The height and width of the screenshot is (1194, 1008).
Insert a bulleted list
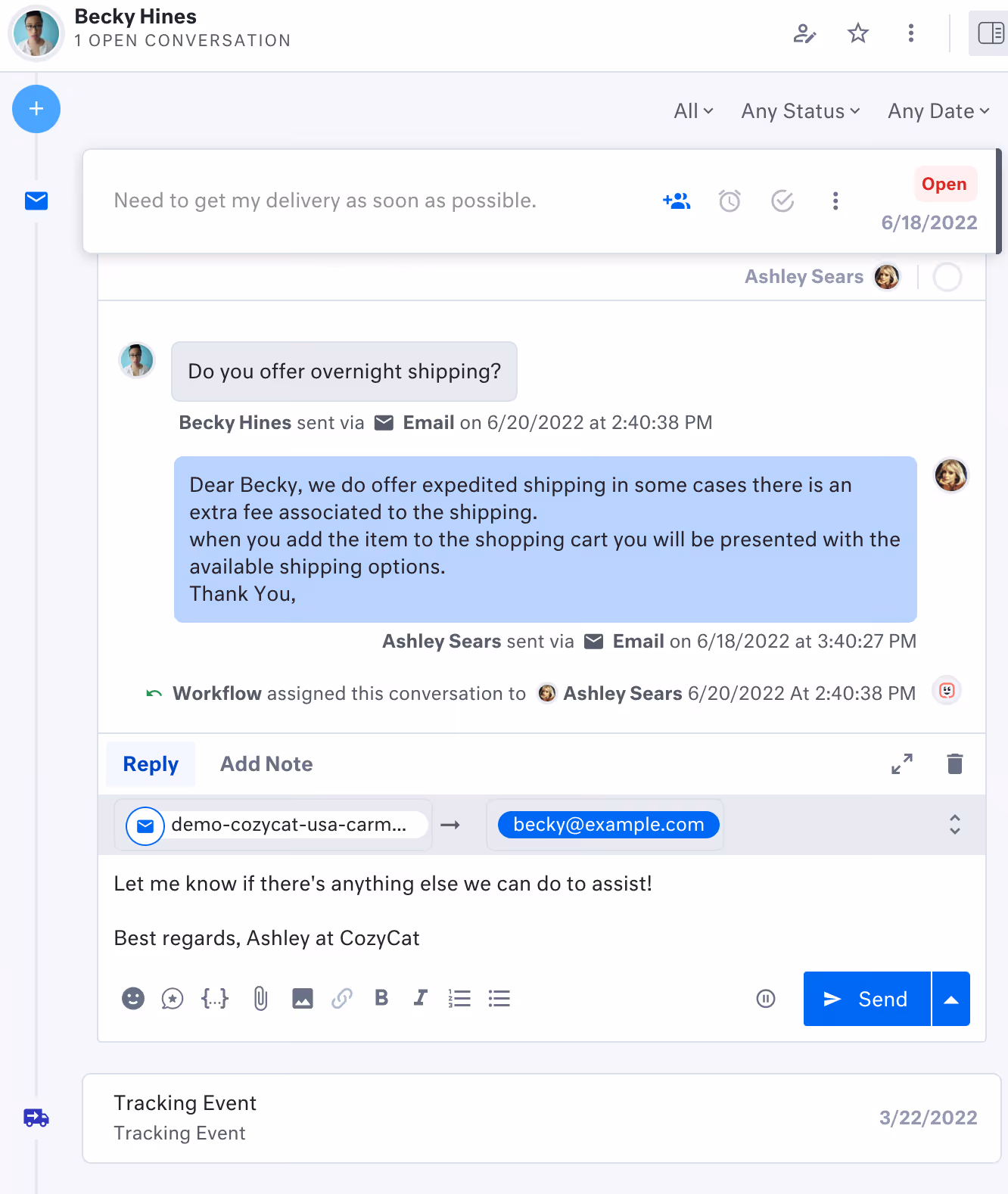499,999
